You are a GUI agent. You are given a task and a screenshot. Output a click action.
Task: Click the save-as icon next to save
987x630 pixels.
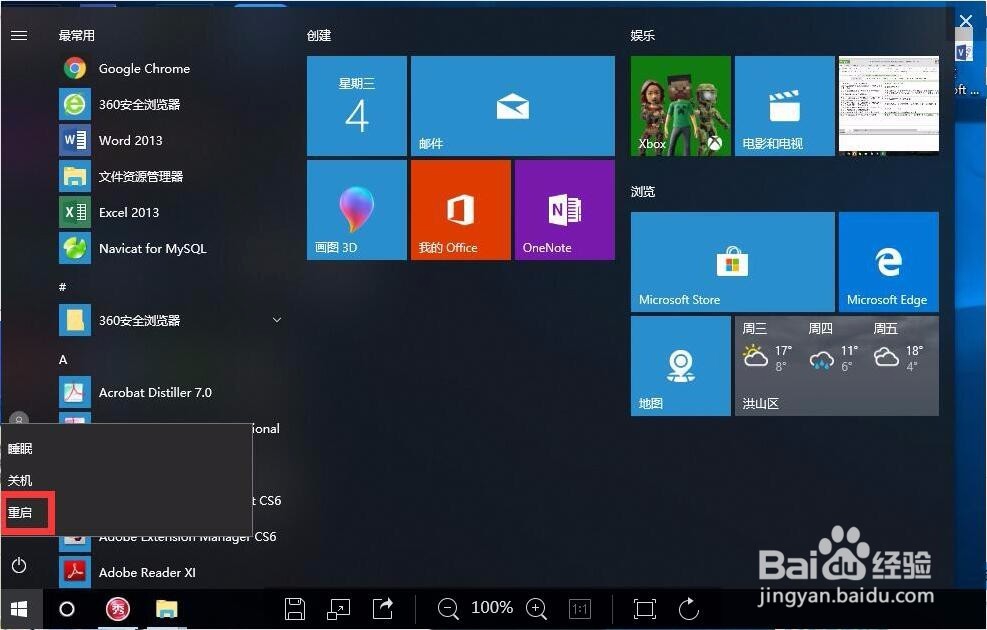(339, 609)
